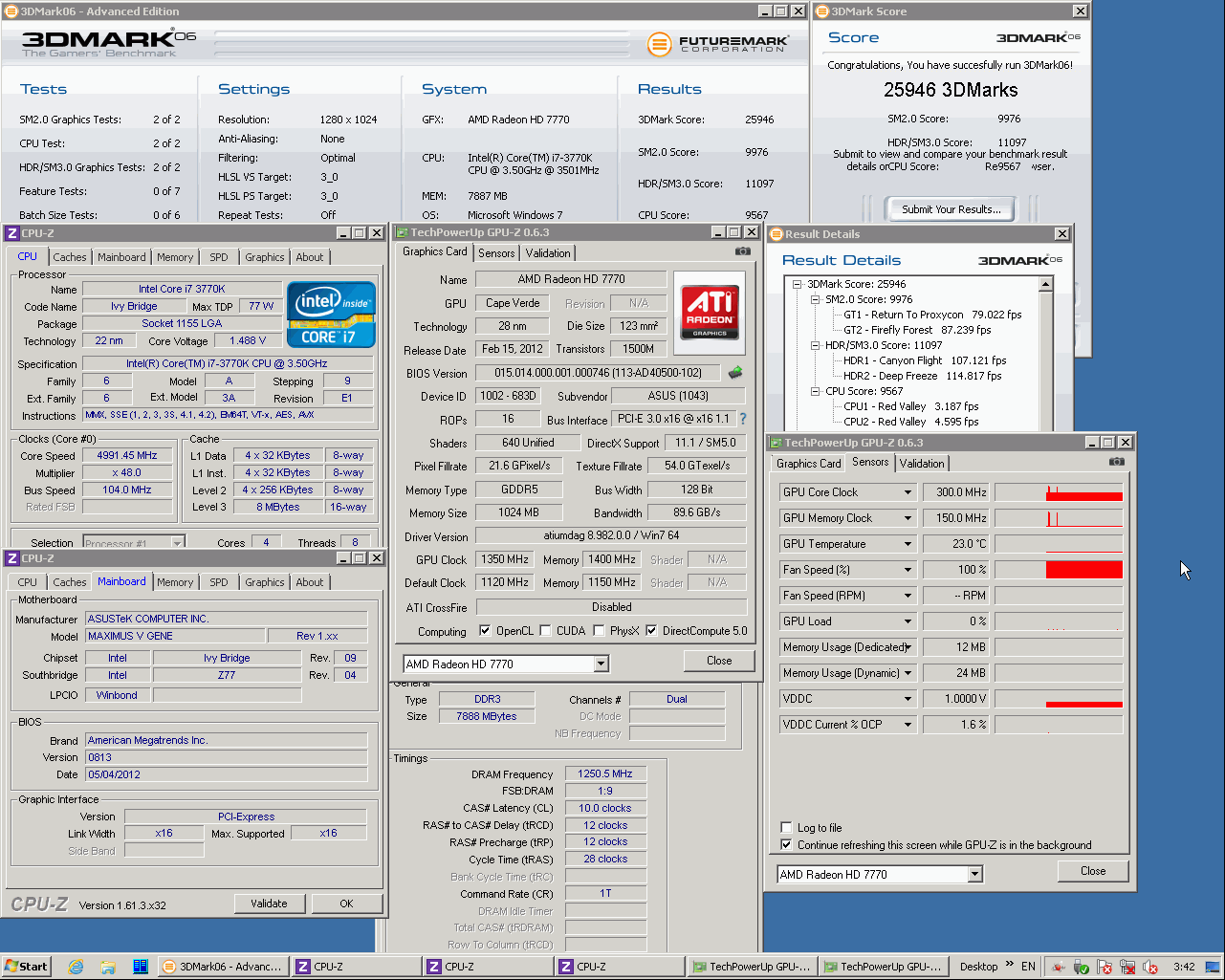The image size is (1225, 980).
Task: Collapse the CPU Score tree node
Action: [816, 391]
